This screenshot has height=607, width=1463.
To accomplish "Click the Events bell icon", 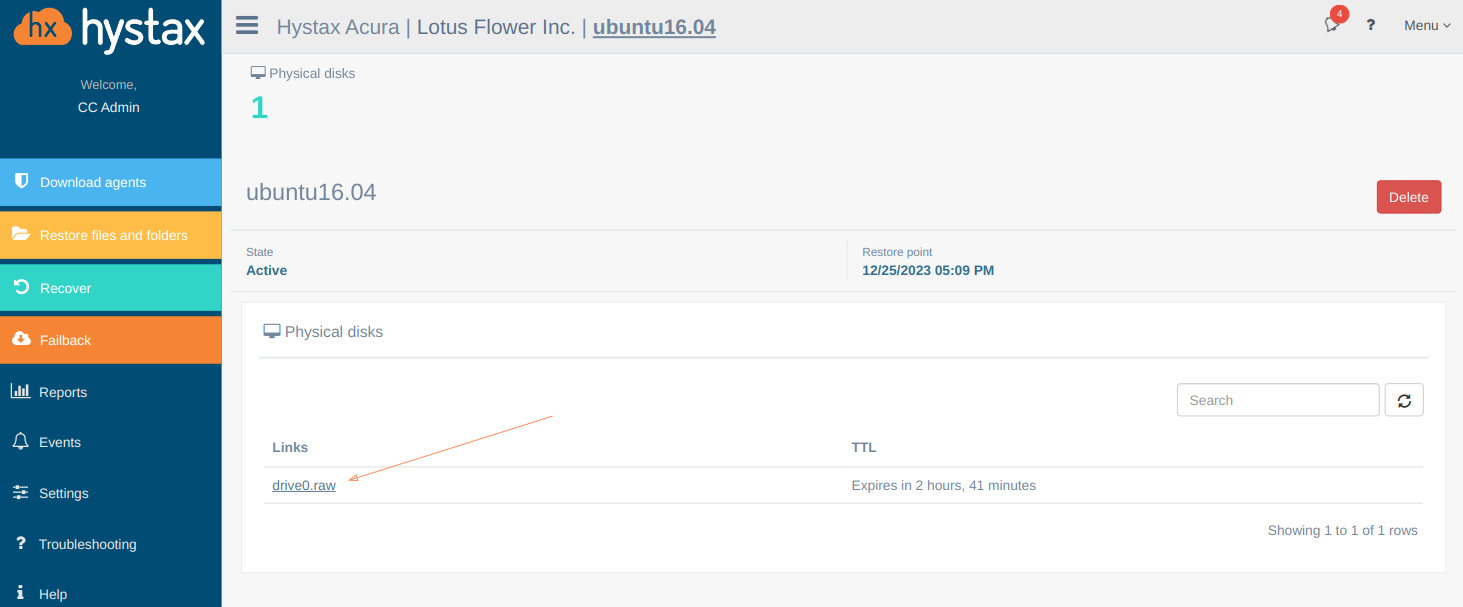I will [20, 441].
